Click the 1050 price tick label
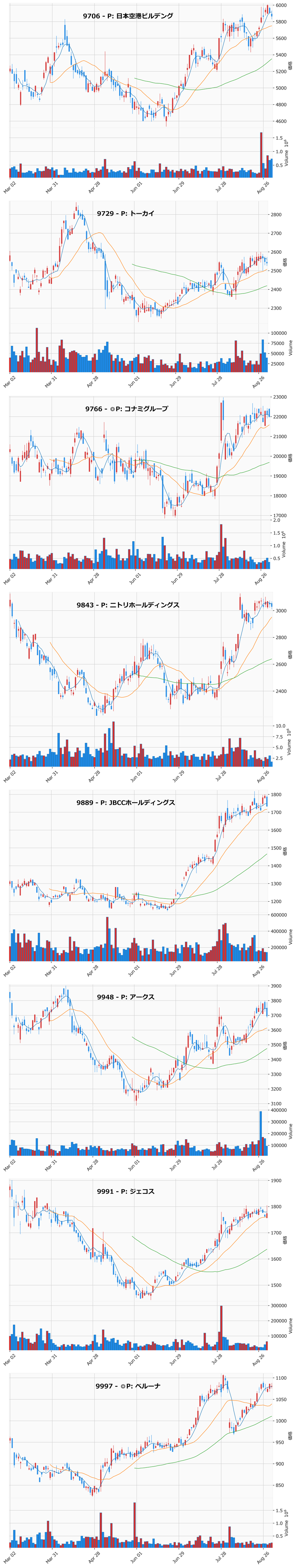296x1568 pixels. (x=282, y=1400)
